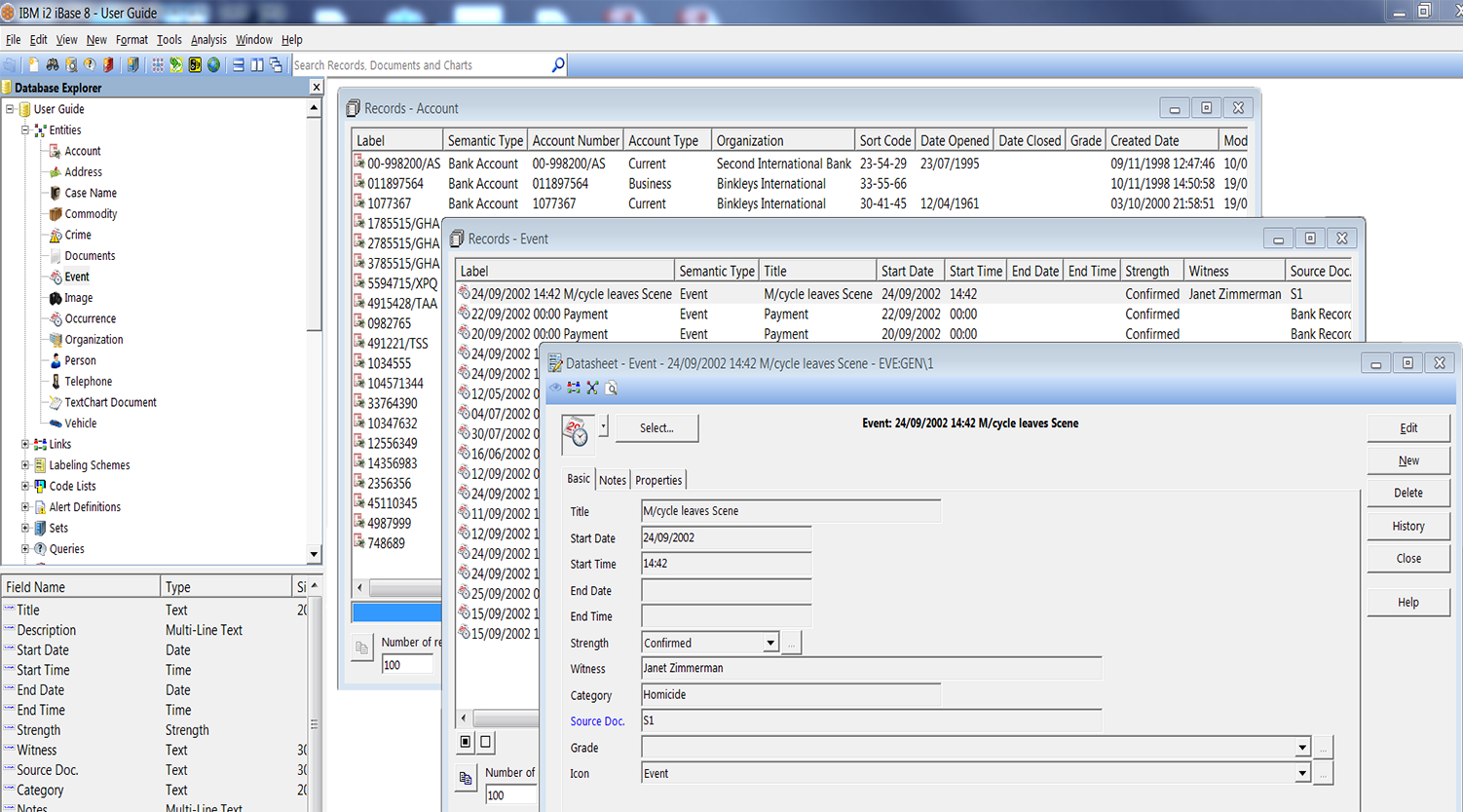Click the copy icon beside Event record count

[466, 778]
